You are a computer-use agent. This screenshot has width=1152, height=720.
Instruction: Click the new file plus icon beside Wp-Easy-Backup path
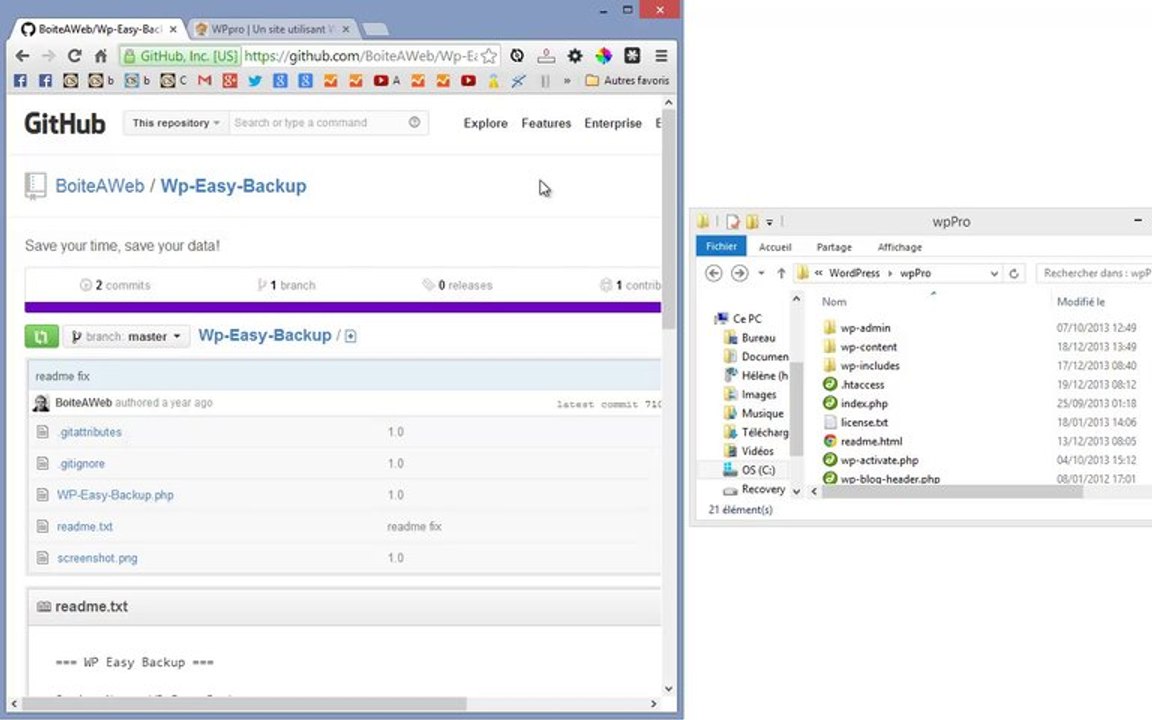[x=350, y=336]
